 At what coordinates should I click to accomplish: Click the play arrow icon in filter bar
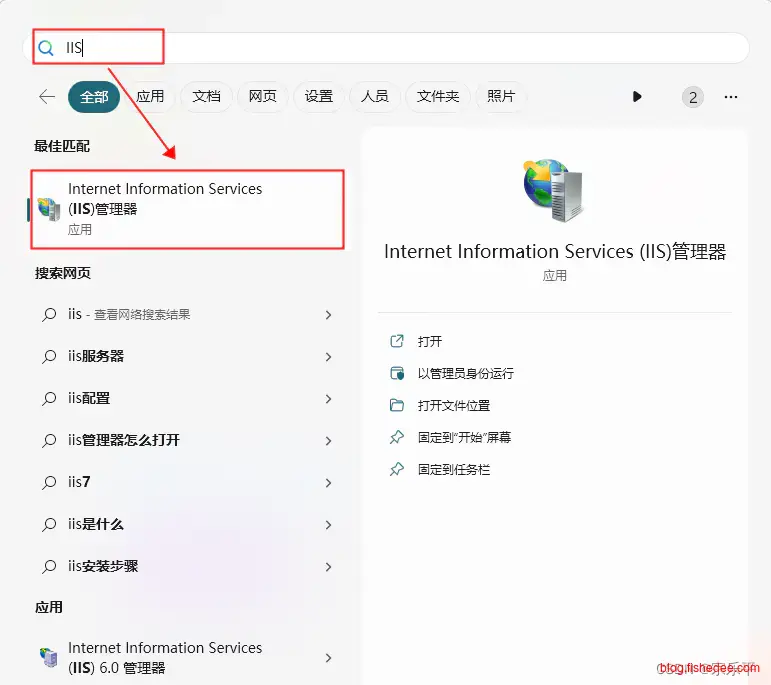tap(637, 97)
